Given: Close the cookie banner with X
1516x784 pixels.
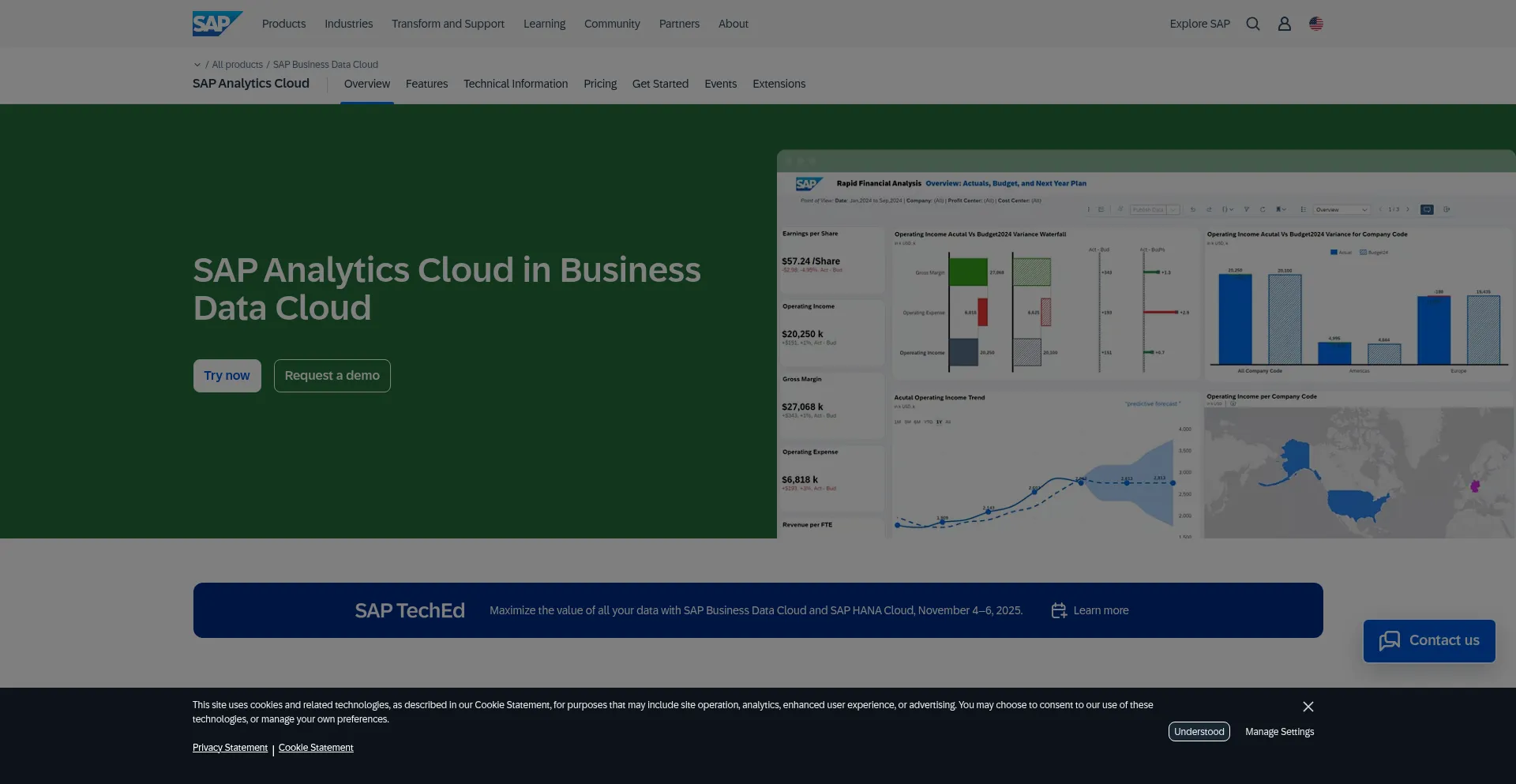Looking at the screenshot, I should click(1308, 707).
